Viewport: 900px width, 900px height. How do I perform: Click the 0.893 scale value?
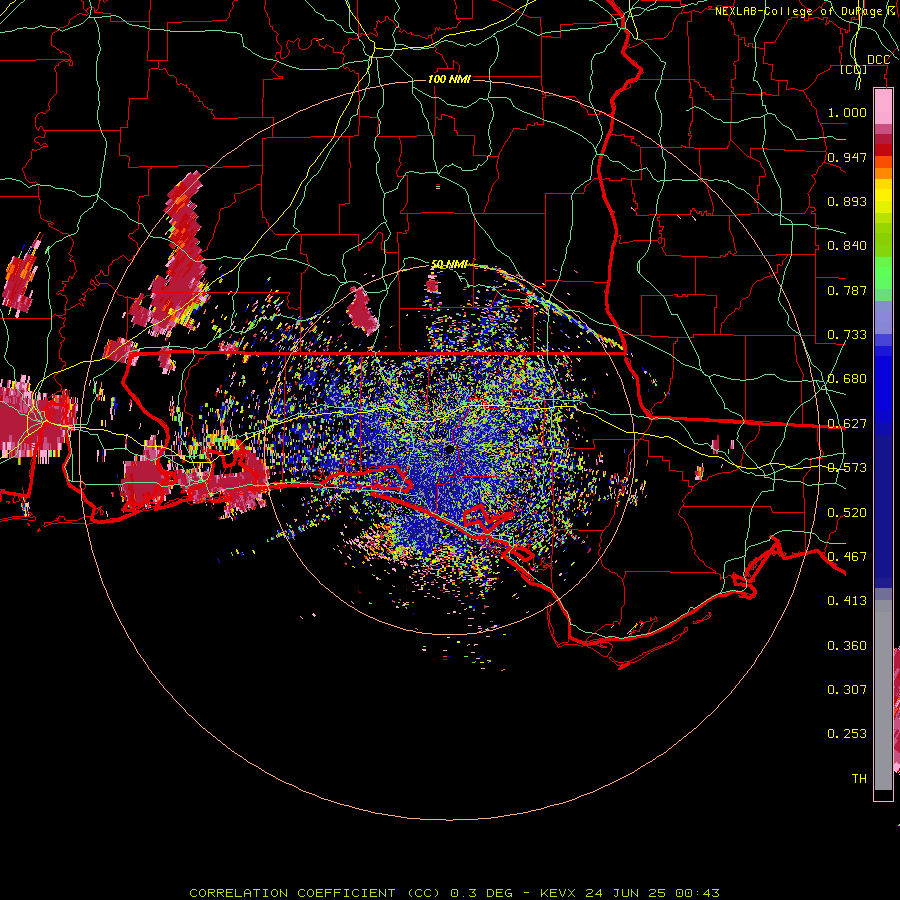[847, 201]
